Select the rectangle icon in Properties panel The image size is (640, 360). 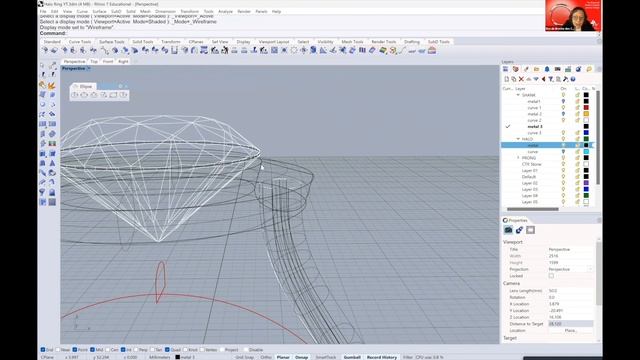click(x=530, y=230)
